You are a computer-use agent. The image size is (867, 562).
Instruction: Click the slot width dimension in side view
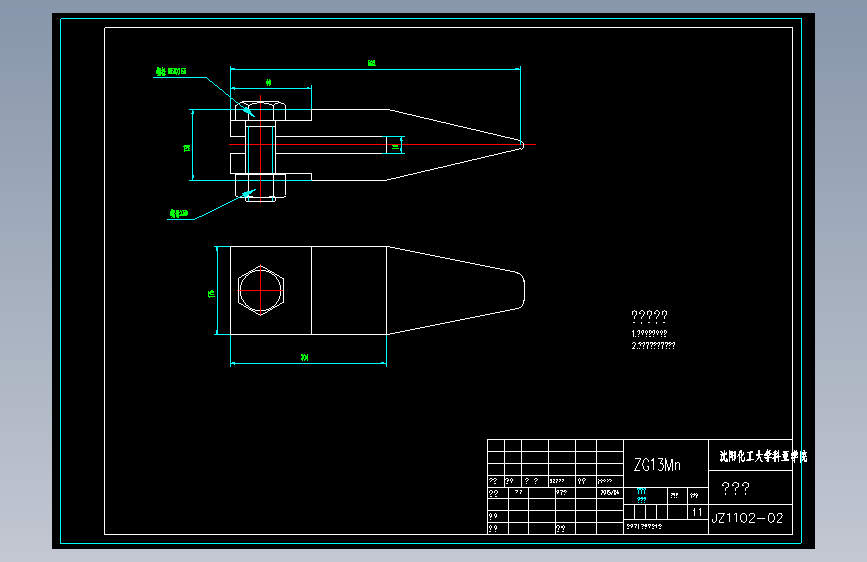[395, 147]
